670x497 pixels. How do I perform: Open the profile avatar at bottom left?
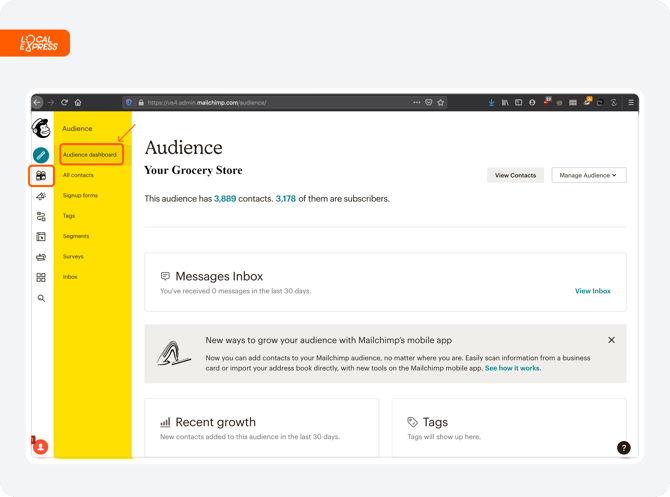click(41, 447)
